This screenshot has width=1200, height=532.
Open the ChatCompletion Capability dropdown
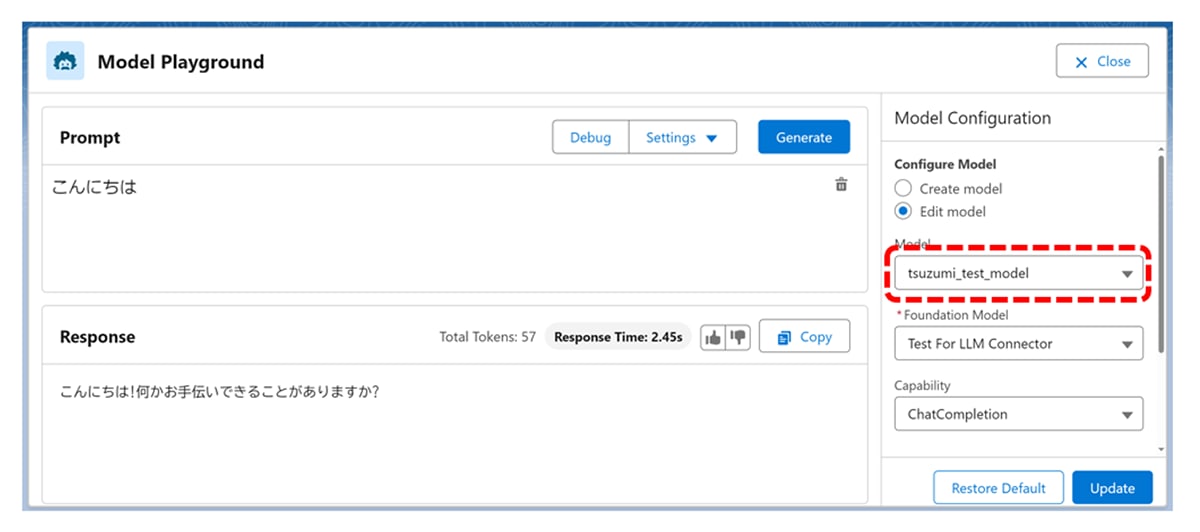tap(1018, 414)
